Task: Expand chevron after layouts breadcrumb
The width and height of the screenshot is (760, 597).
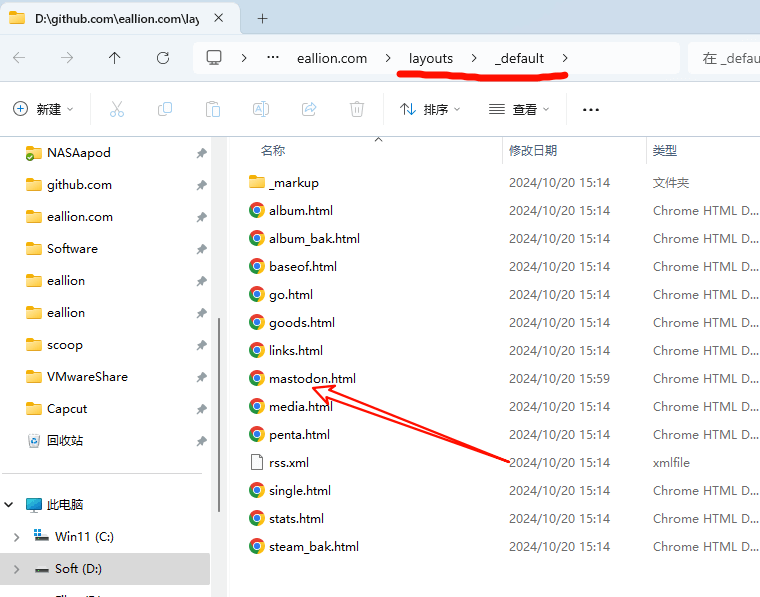Action: pyautogui.click(x=474, y=58)
